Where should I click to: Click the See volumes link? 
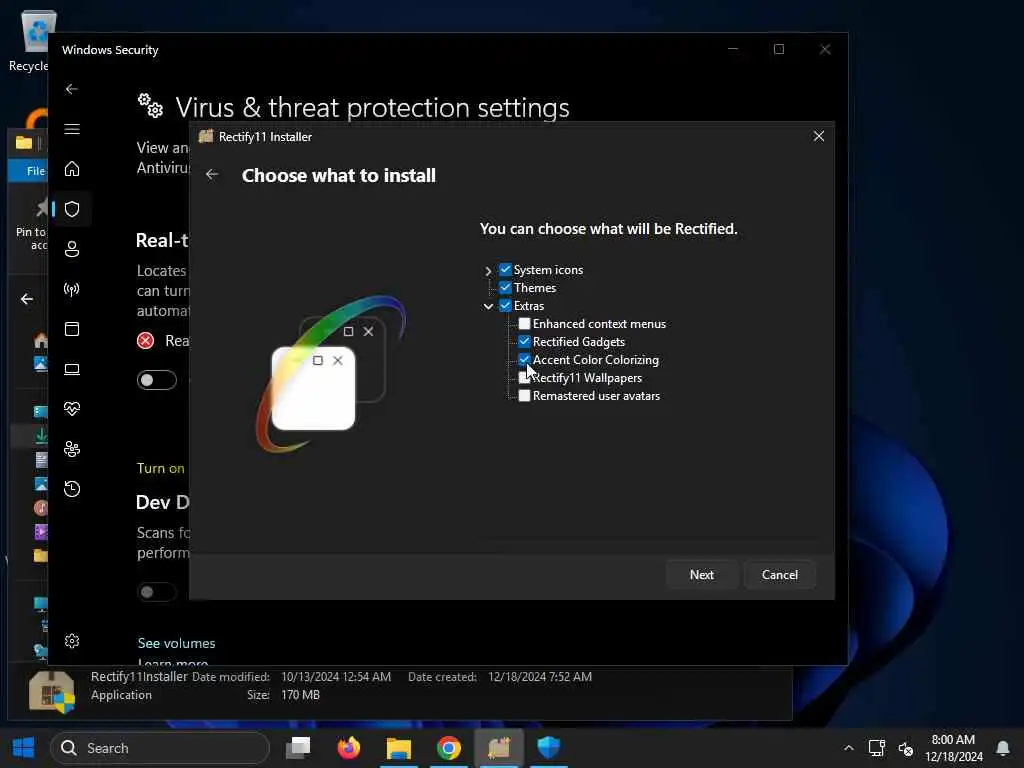[176, 643]
